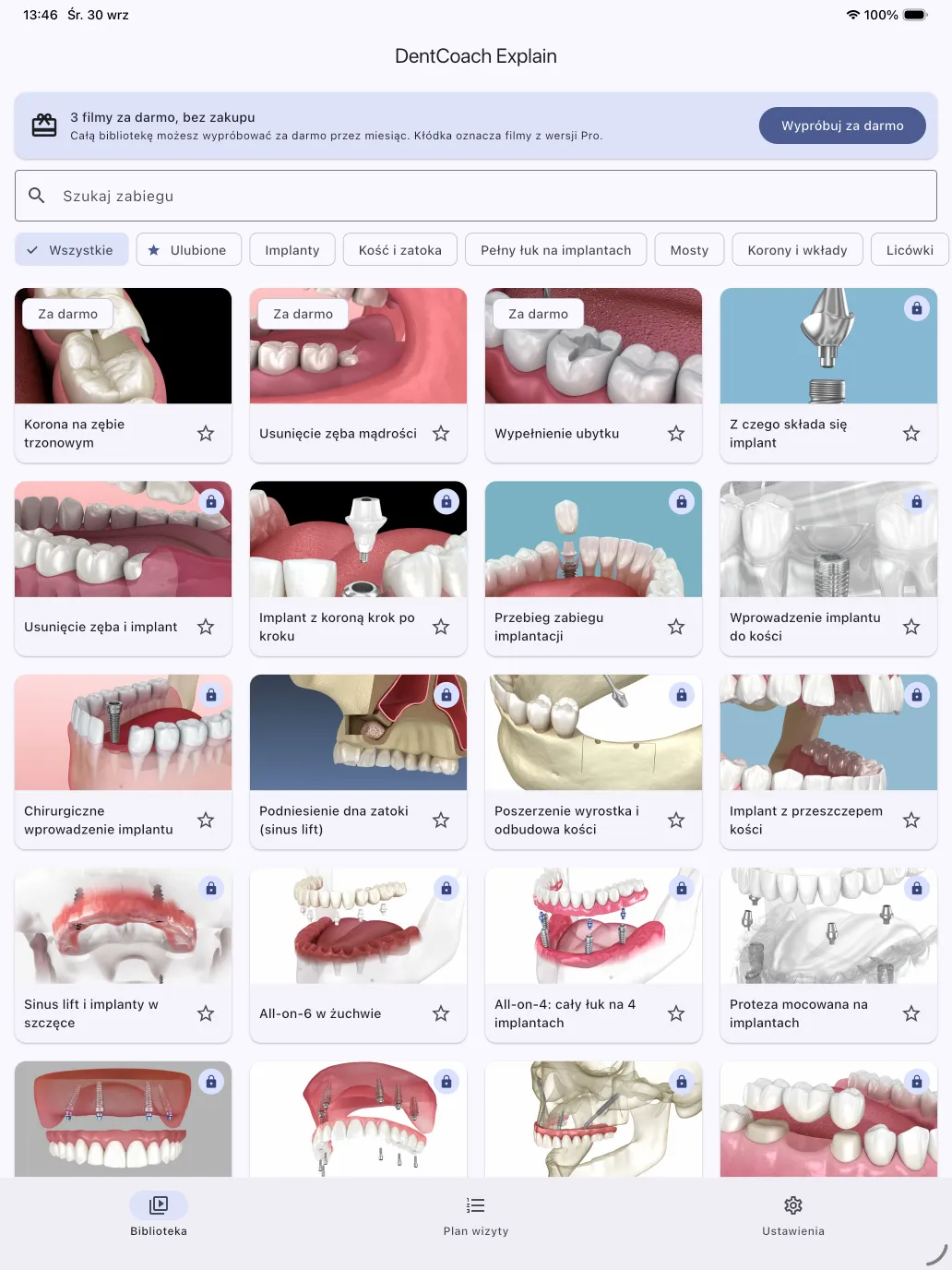Click lock icon on Z czego składa się implant
The width and height of the screenshot is (952, 1270).
tap(917, 308)
